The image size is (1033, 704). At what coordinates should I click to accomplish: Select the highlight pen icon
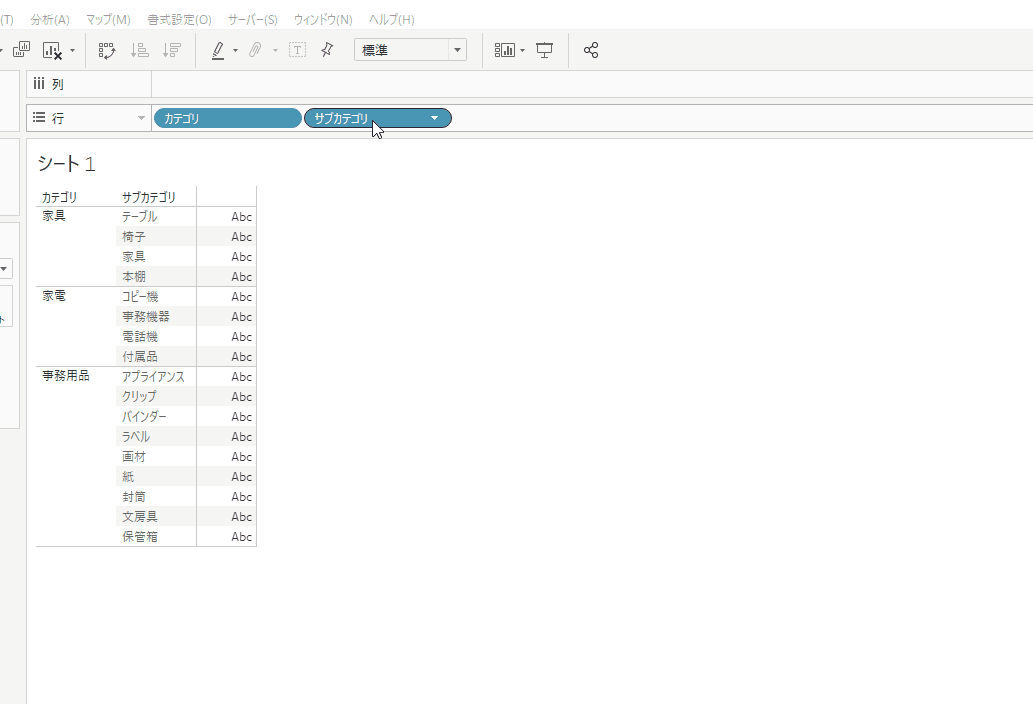pyautogui.click(x=218, y=50)
